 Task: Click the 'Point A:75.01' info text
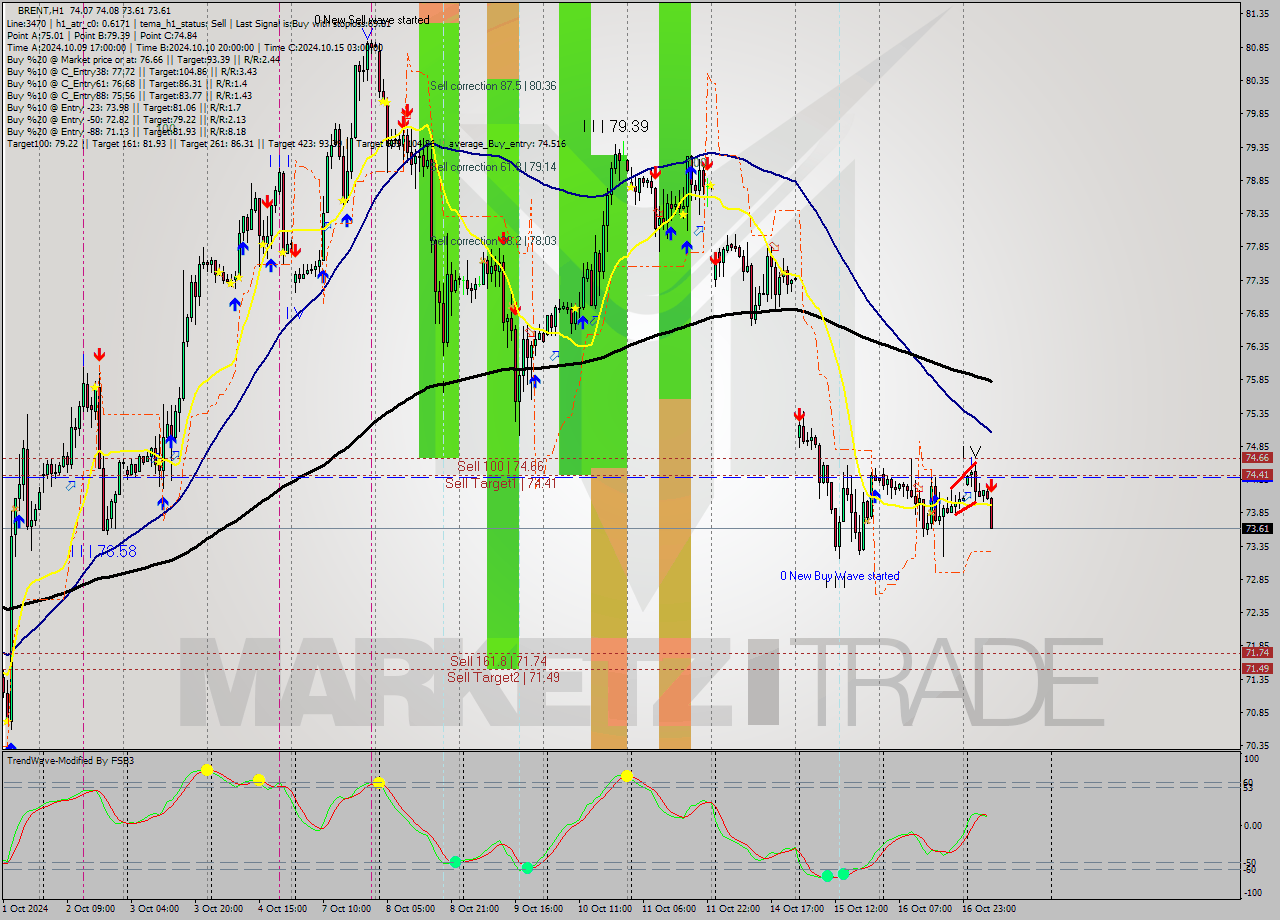[36, 35]
